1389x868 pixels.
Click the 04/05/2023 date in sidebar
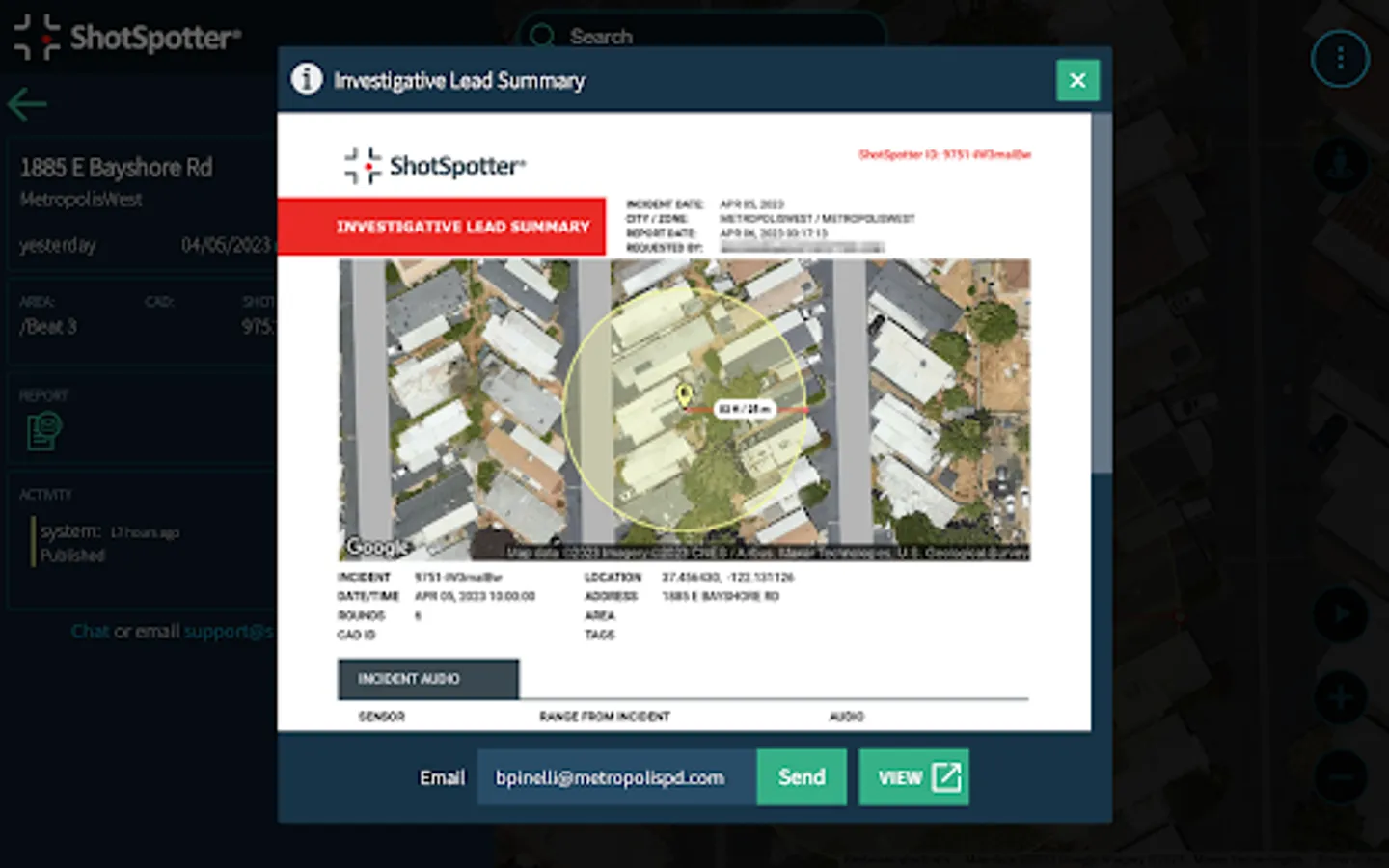(x=227, y=245)
